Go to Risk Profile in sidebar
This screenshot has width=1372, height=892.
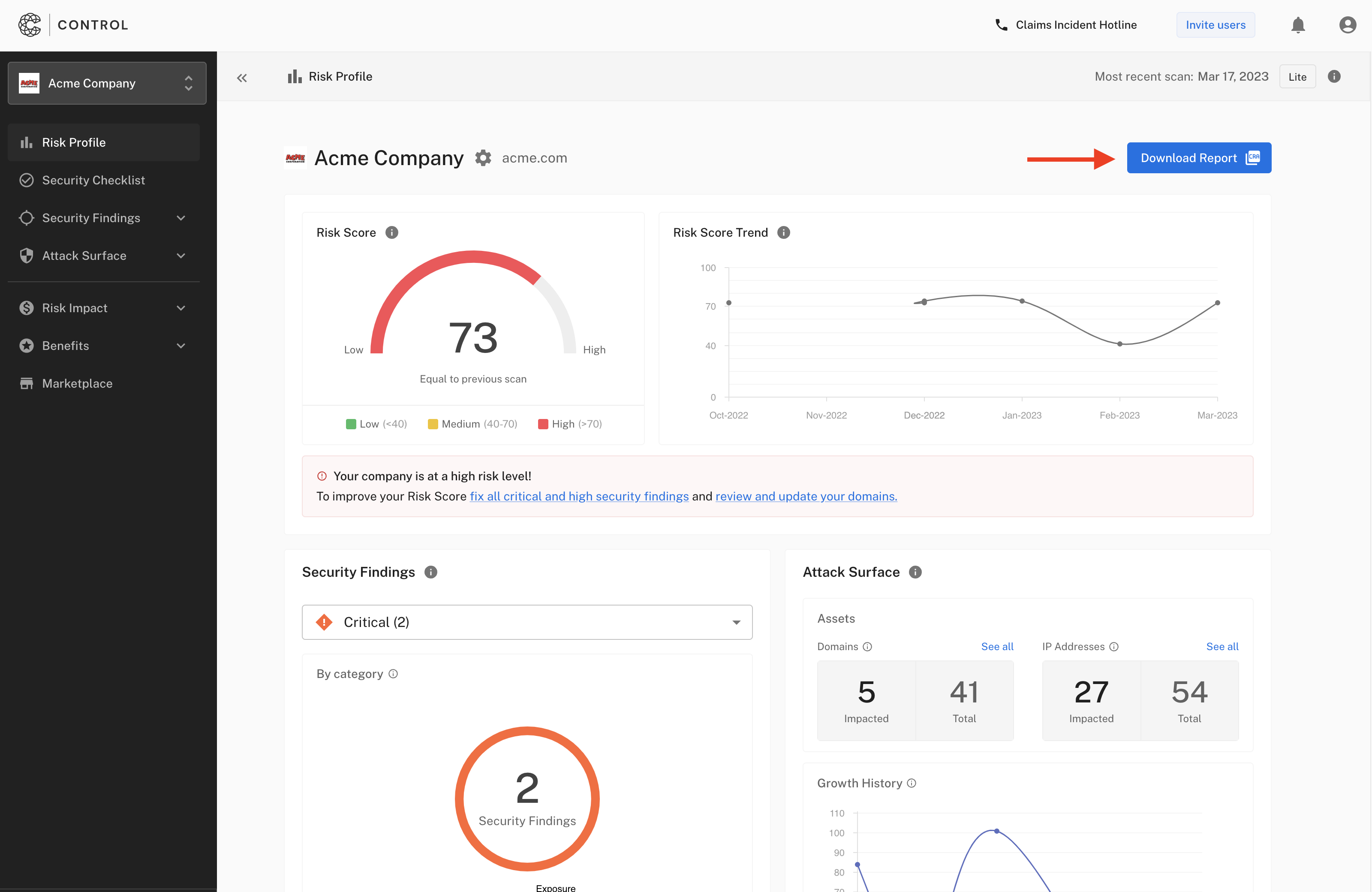pyautogui.click(x=104, y=142)
